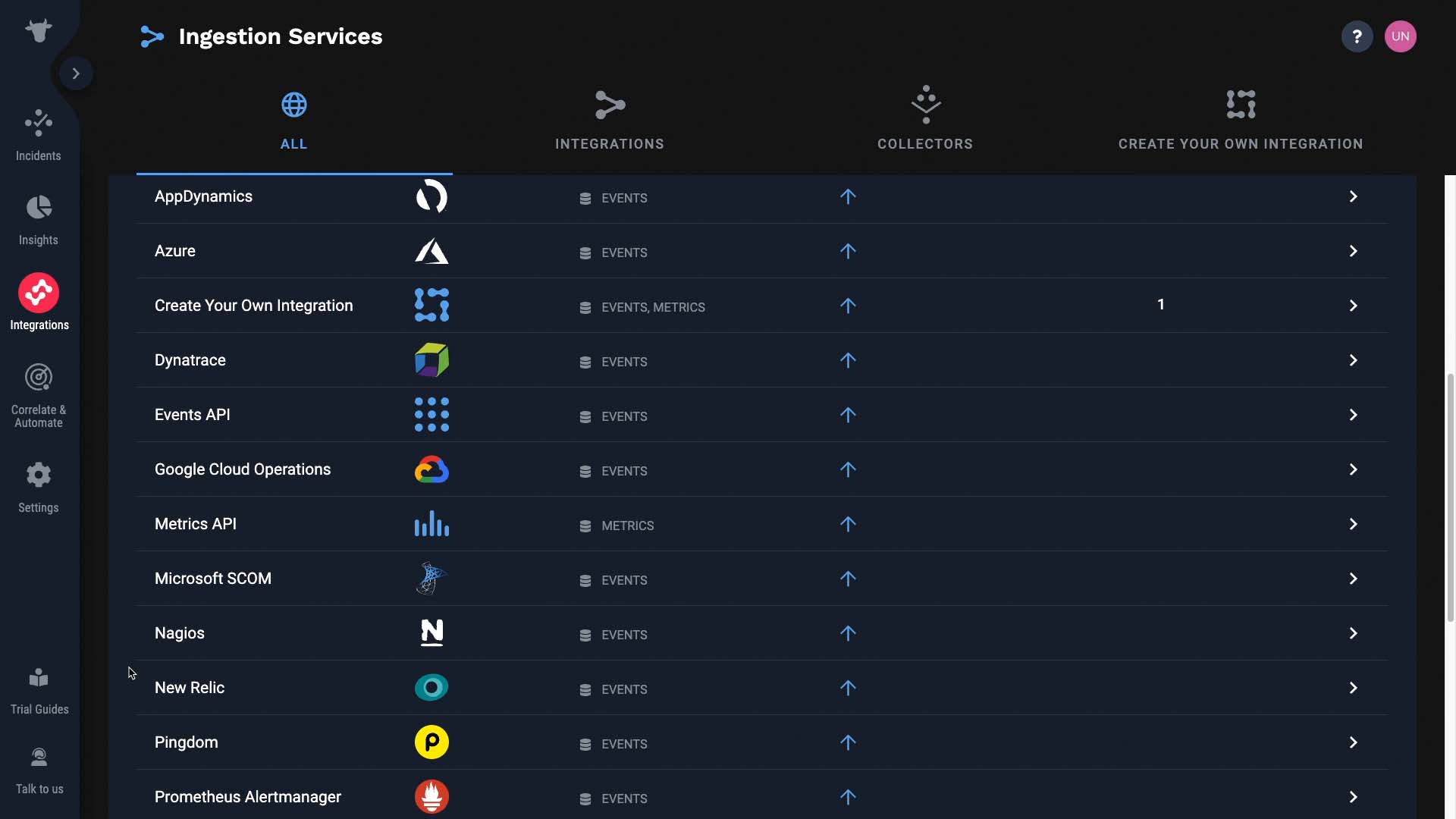The width and height of the screenshot is (1456, 819).
Task: Expand the Metrics API row chevron
Action: coord(1353,524)
